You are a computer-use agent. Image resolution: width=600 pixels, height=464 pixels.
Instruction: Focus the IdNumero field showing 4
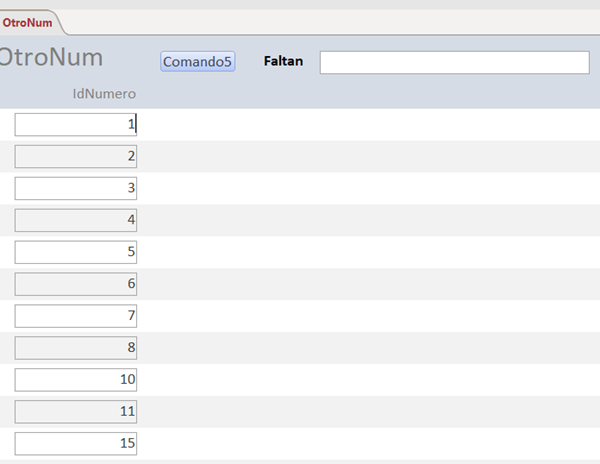click(x=76, y=220)
